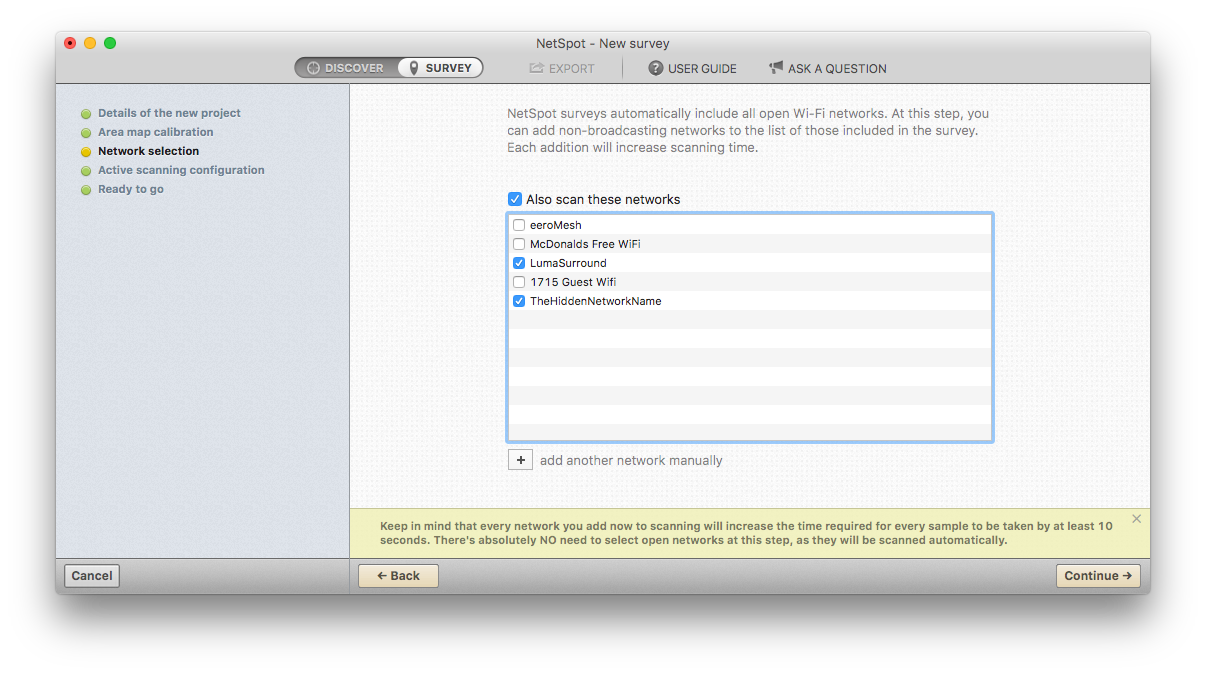Continue to the next step
This screenshot has width=1206, height=674.
pyautogui.click(x=1098, y=576)
